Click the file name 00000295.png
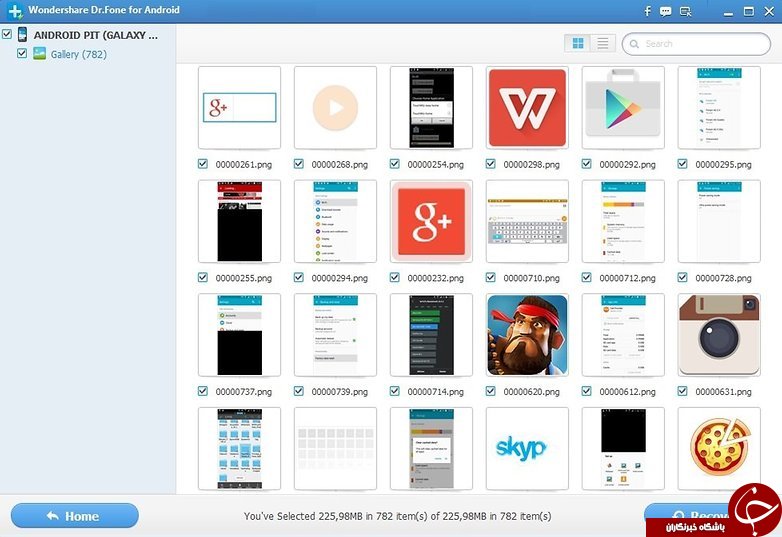 tap(723, 165)
